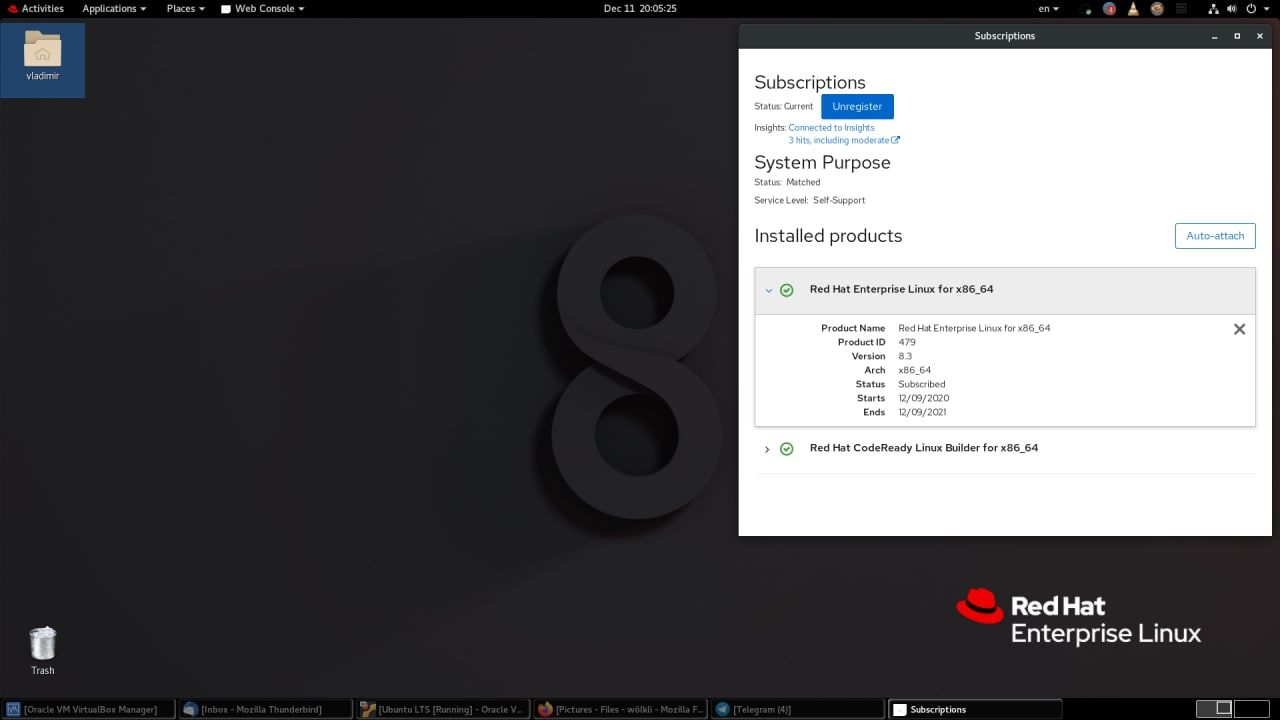
Task: Open the Web Console dropdown menu
Action: (x=263, y=8)
